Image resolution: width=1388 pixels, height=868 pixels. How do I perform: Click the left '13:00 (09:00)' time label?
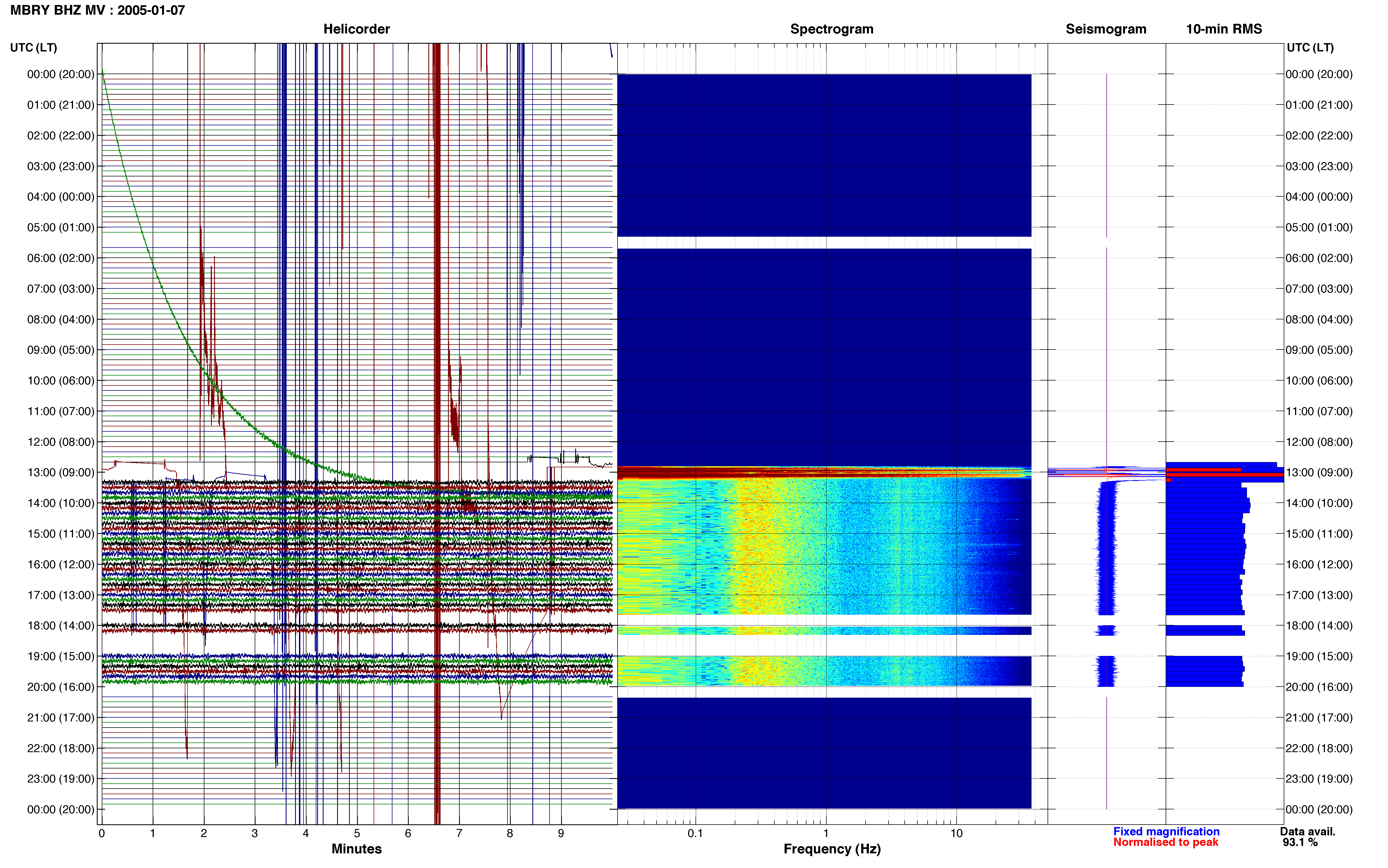click(x=61, y=473)
